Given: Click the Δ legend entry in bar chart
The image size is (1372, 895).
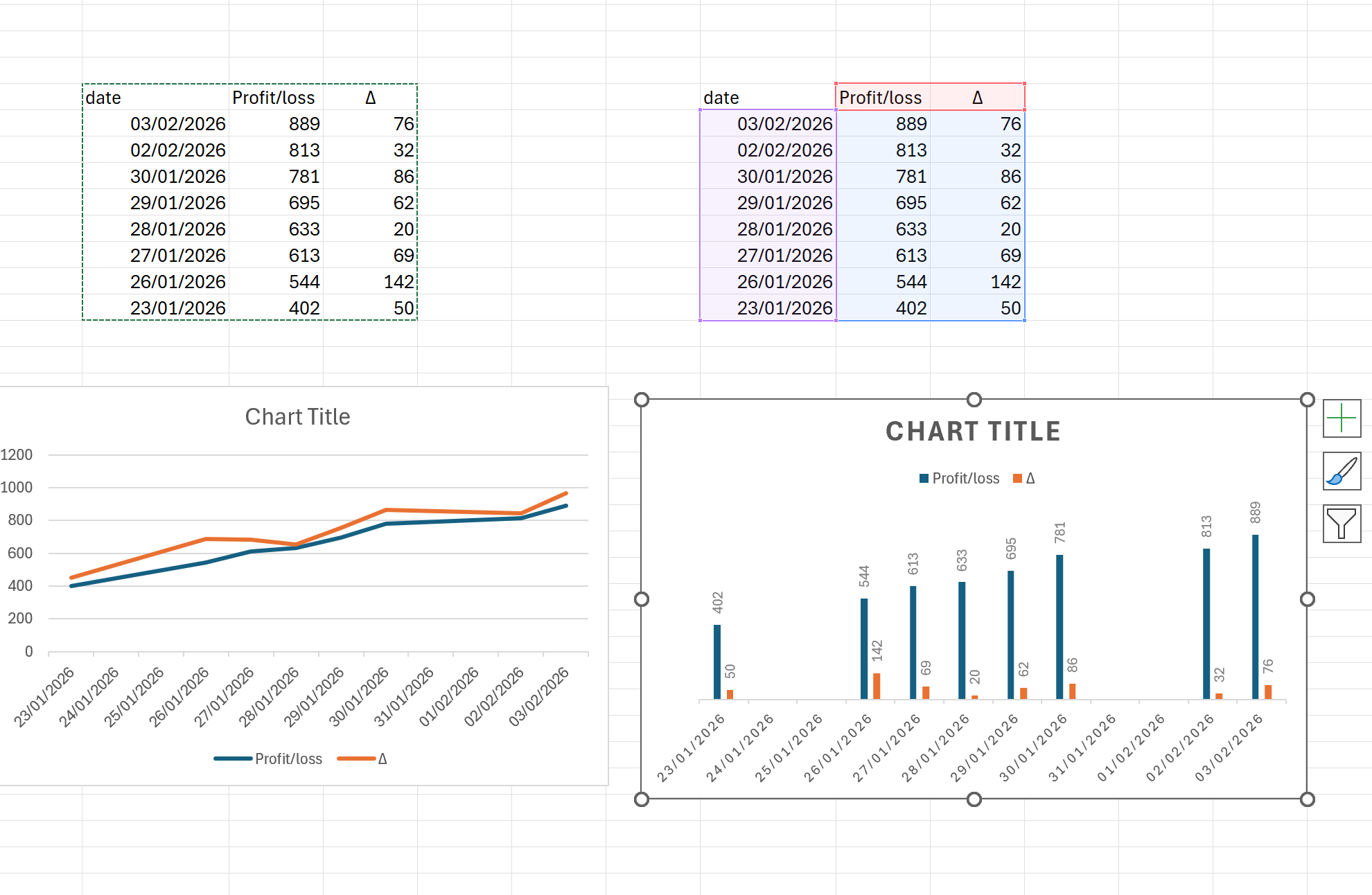Looking at the screenshot, I should [x=1023, y=479].
